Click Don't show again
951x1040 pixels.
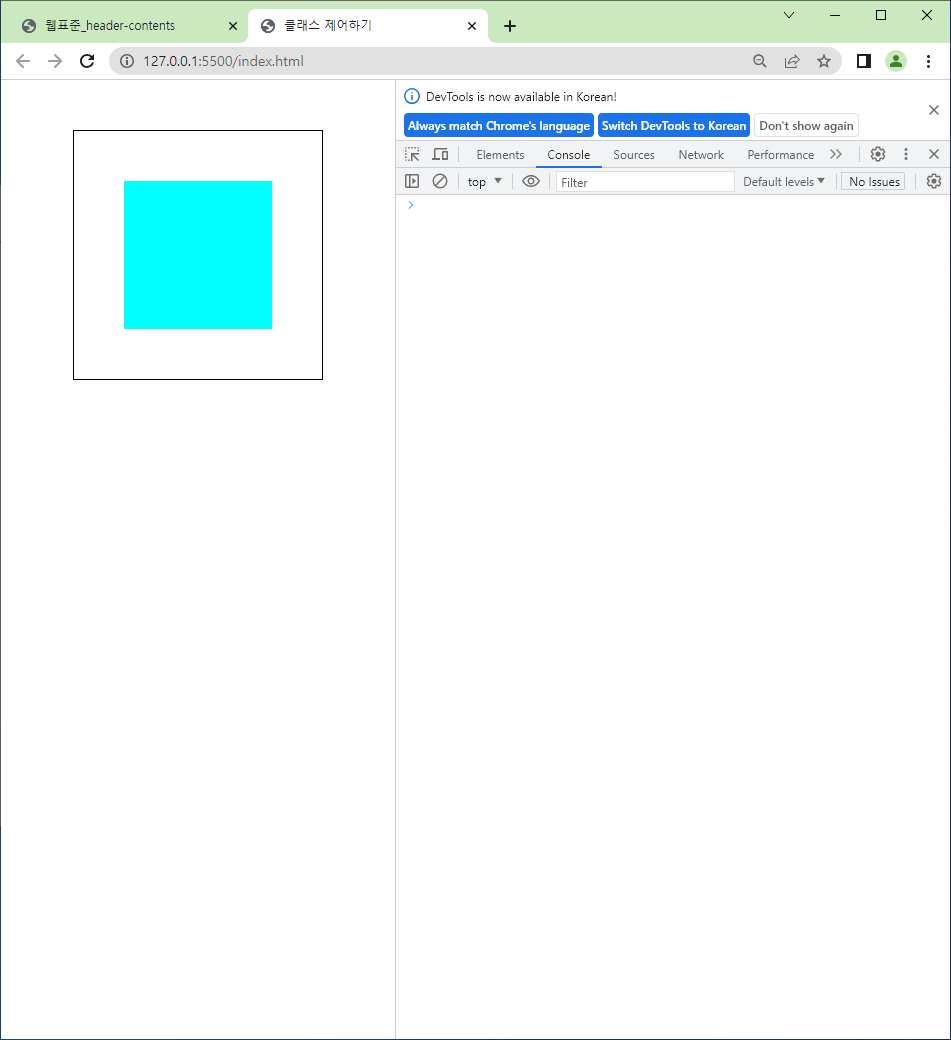pos(806,125)
